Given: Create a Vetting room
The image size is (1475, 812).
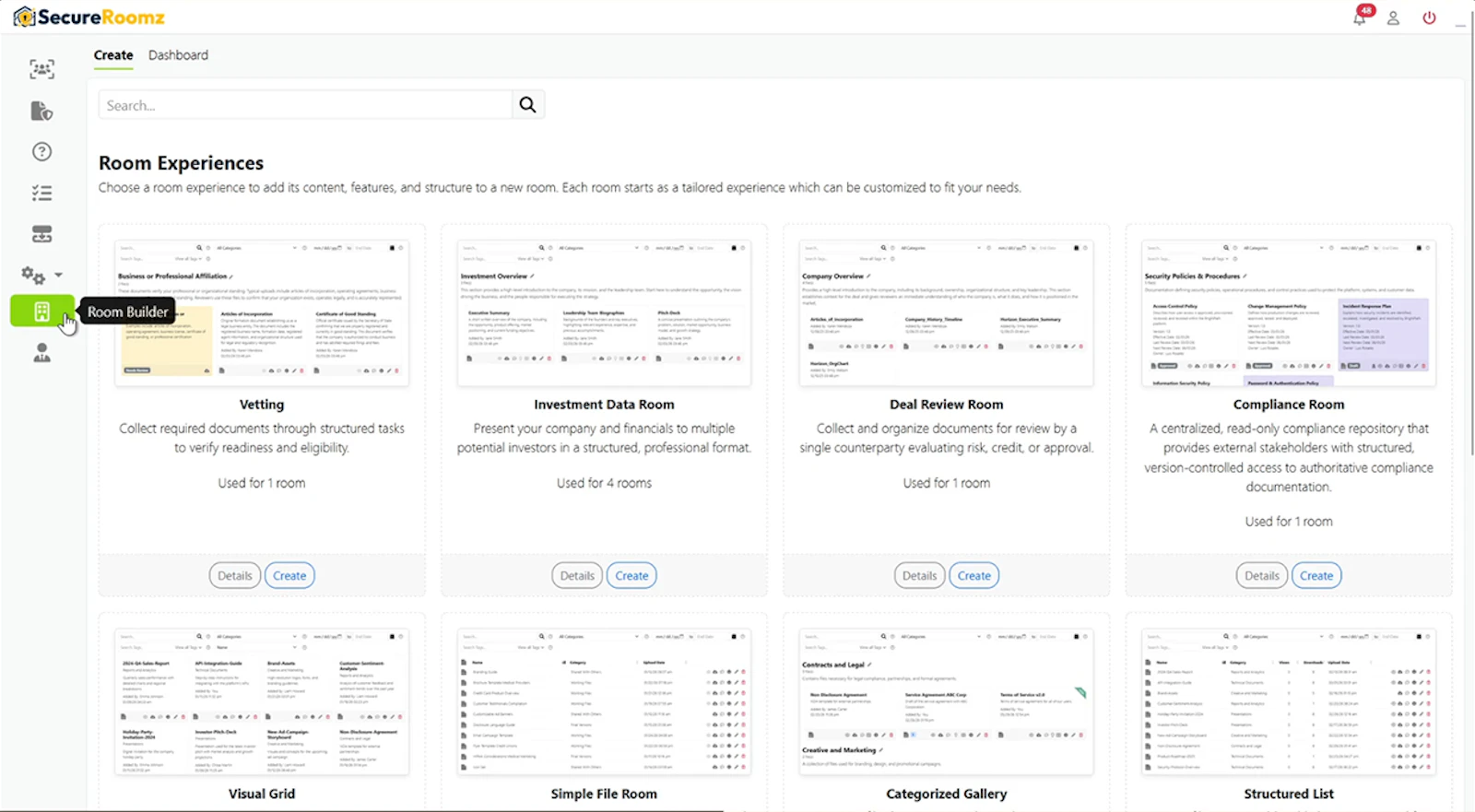Looking at the screenshot, I should (289, 575).
